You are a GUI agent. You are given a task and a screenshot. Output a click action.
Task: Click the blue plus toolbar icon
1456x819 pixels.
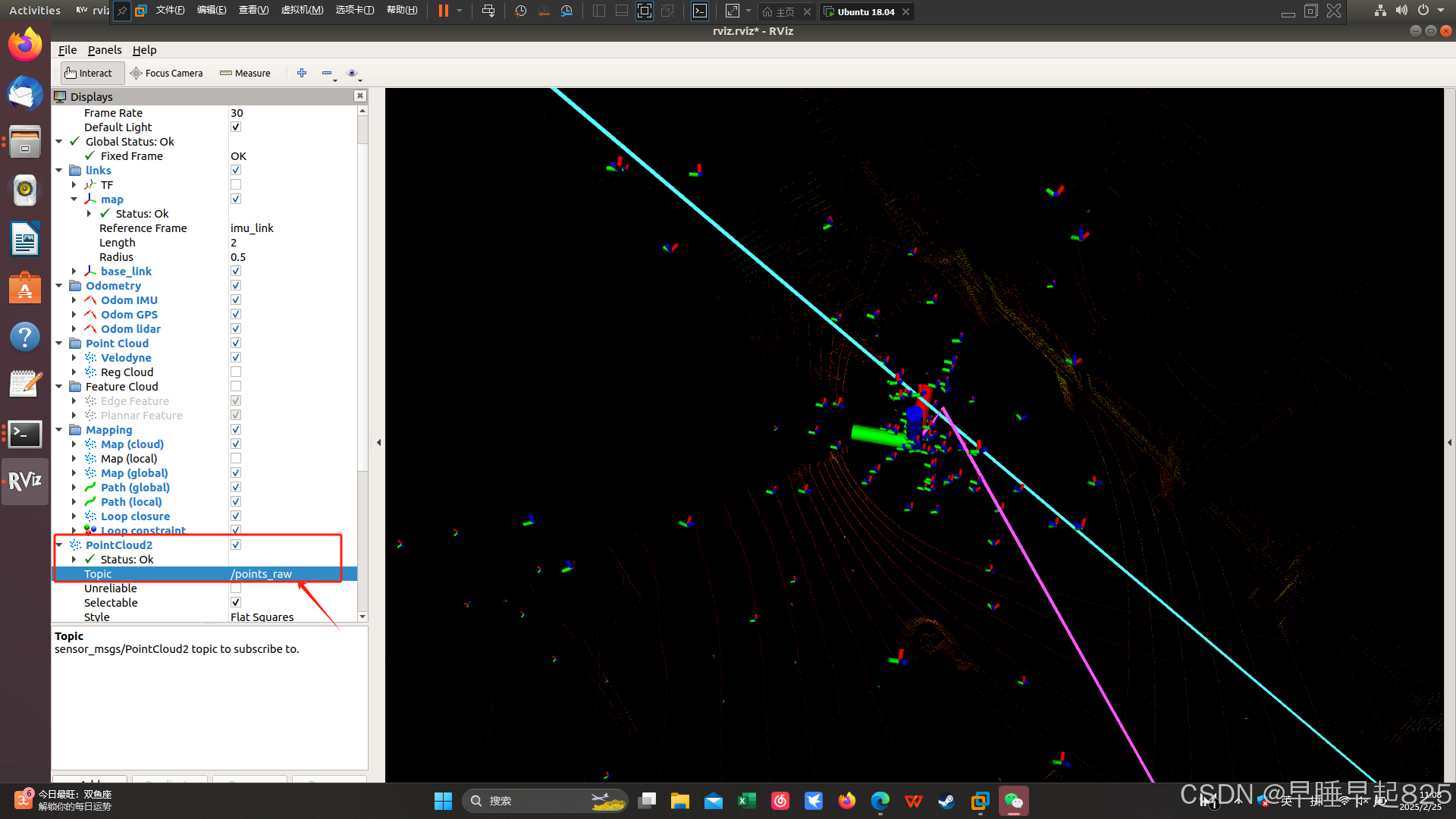pos(302,73)
